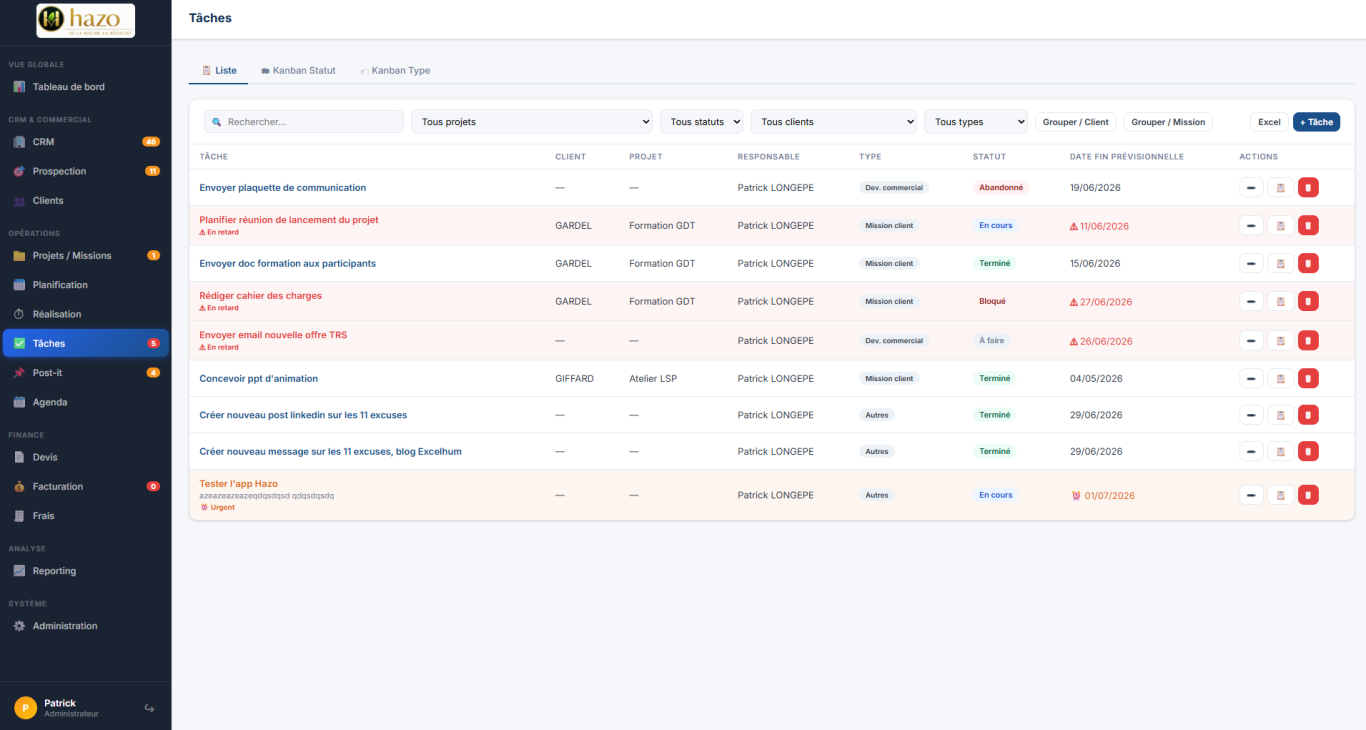Open clipboard icon for Rédiger cahier des charges
Viewport: 1366px width, 730px height.
pos(1280,301)
